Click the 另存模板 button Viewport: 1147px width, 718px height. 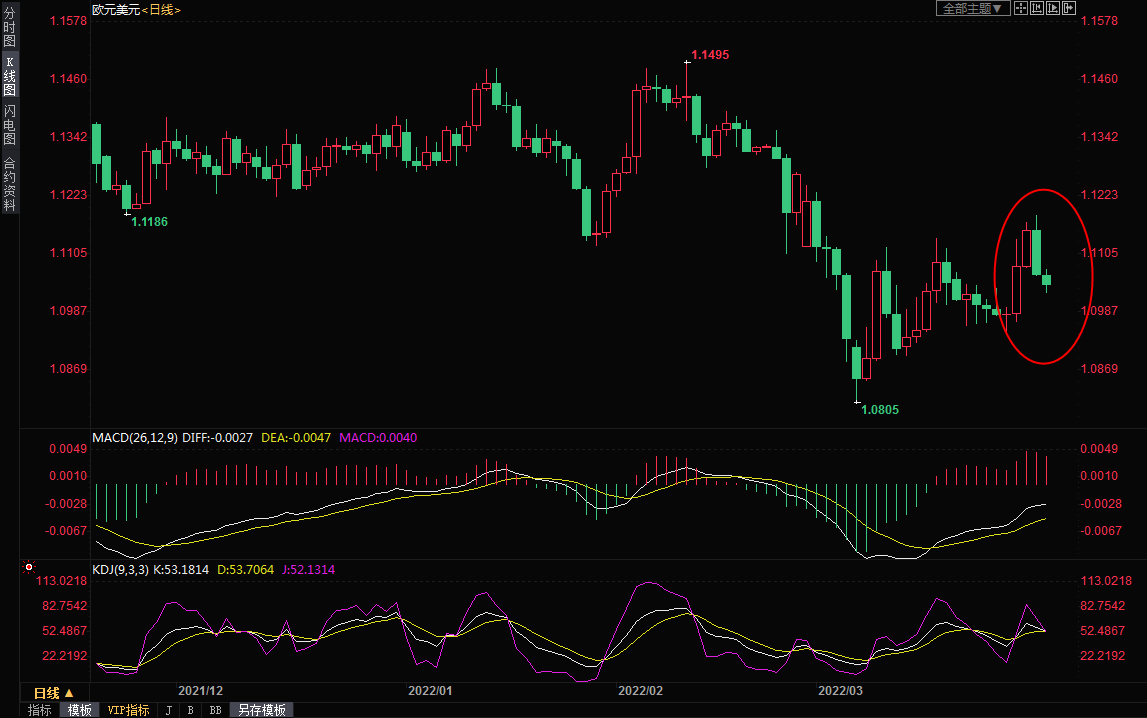pyautogui.click(x=261, y=710)
